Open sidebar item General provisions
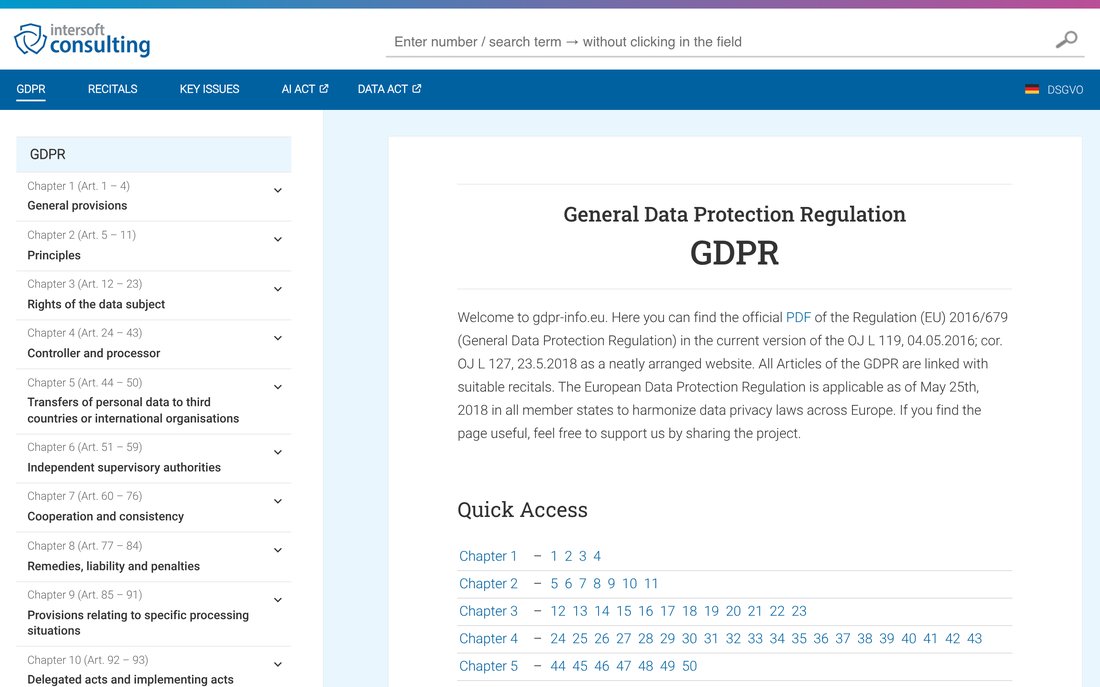The width and height of the screenshot is (1100, 687). coord(77,206)
